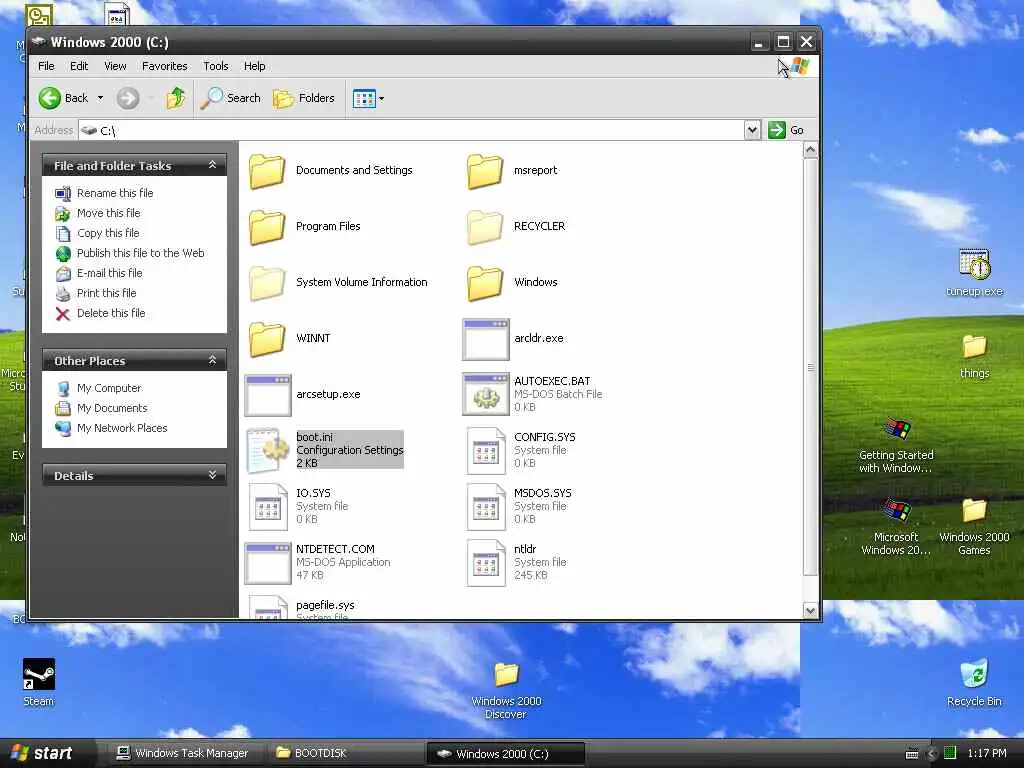Select the IO.SYS file icon

click(267, 507)
